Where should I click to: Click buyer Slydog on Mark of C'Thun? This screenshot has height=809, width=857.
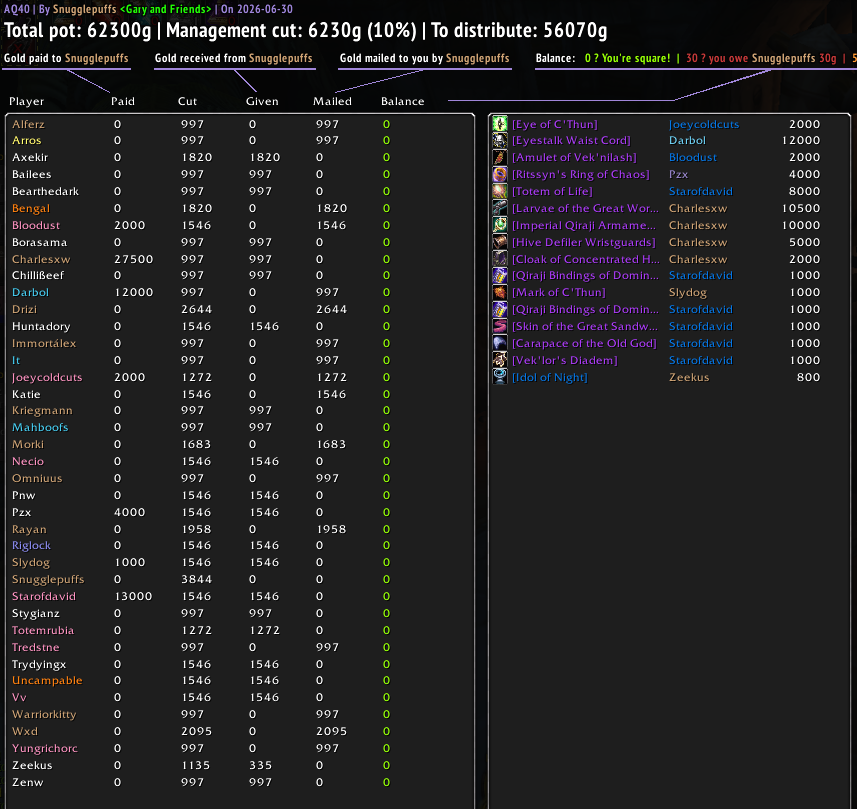(x=688, y=292)
